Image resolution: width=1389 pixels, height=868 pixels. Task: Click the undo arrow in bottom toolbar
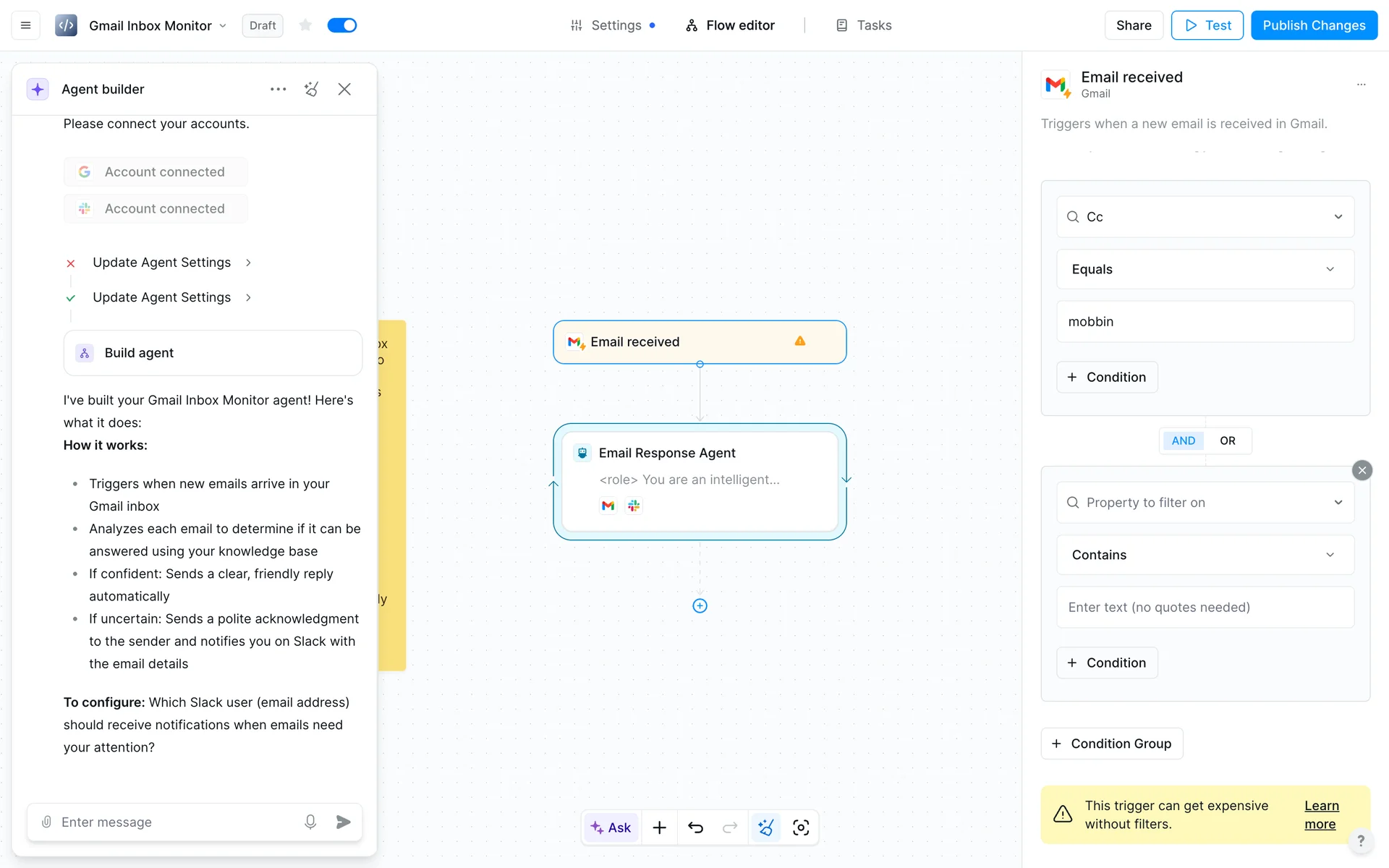point(695,827)
